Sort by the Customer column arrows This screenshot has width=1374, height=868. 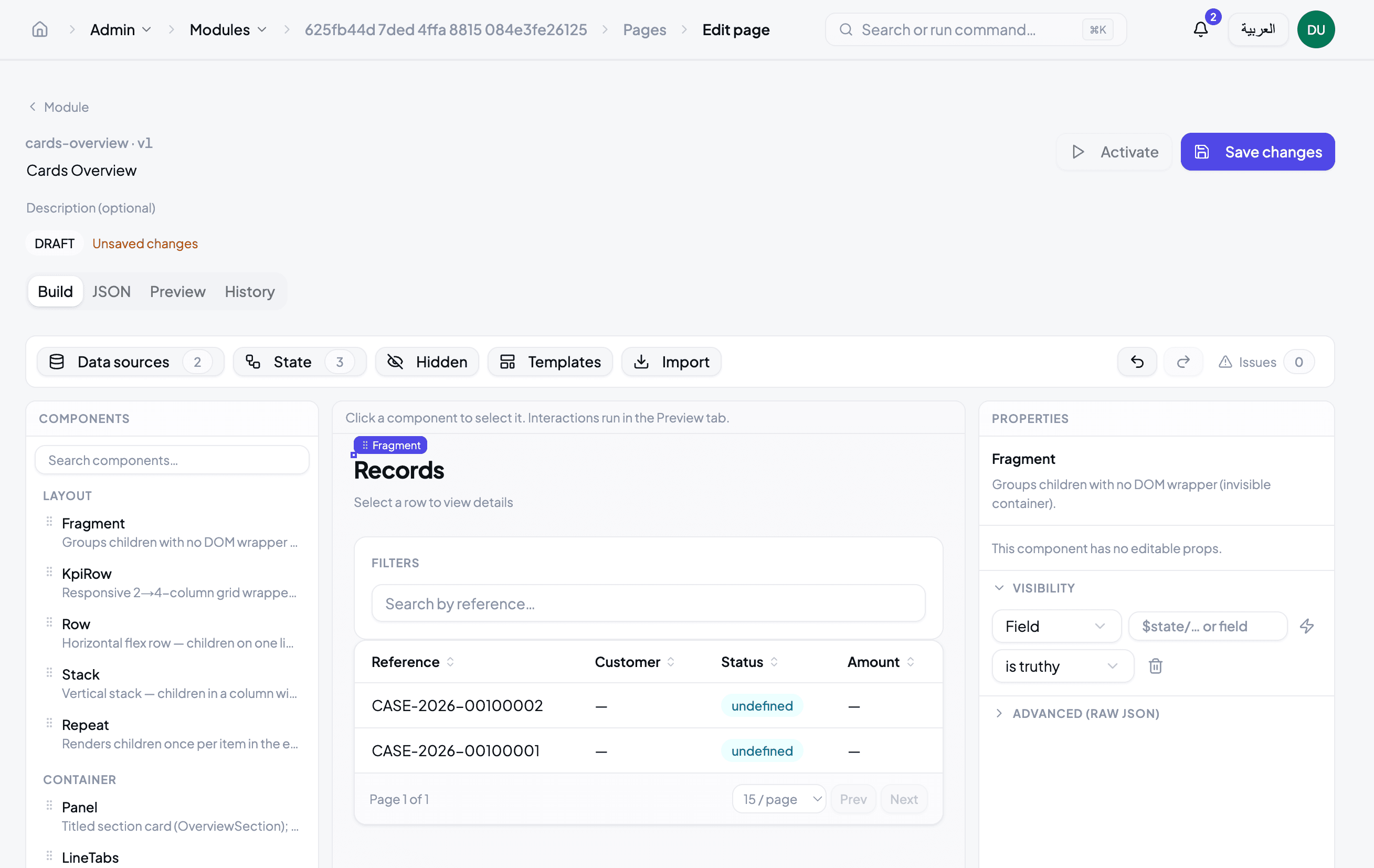tap(670, 661)
